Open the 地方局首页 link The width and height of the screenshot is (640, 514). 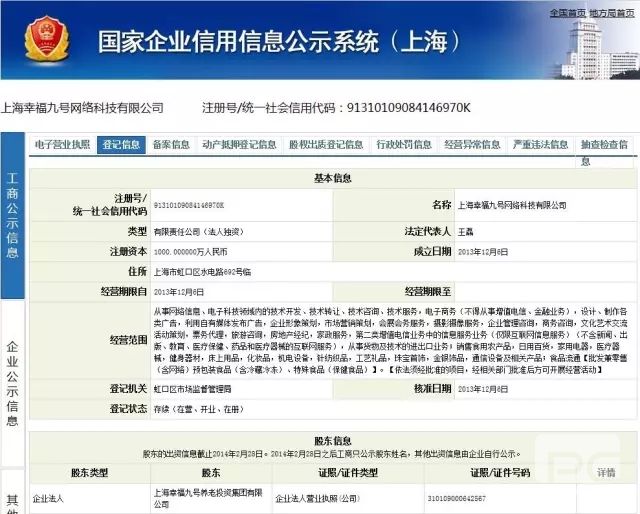tap(612, 13)
